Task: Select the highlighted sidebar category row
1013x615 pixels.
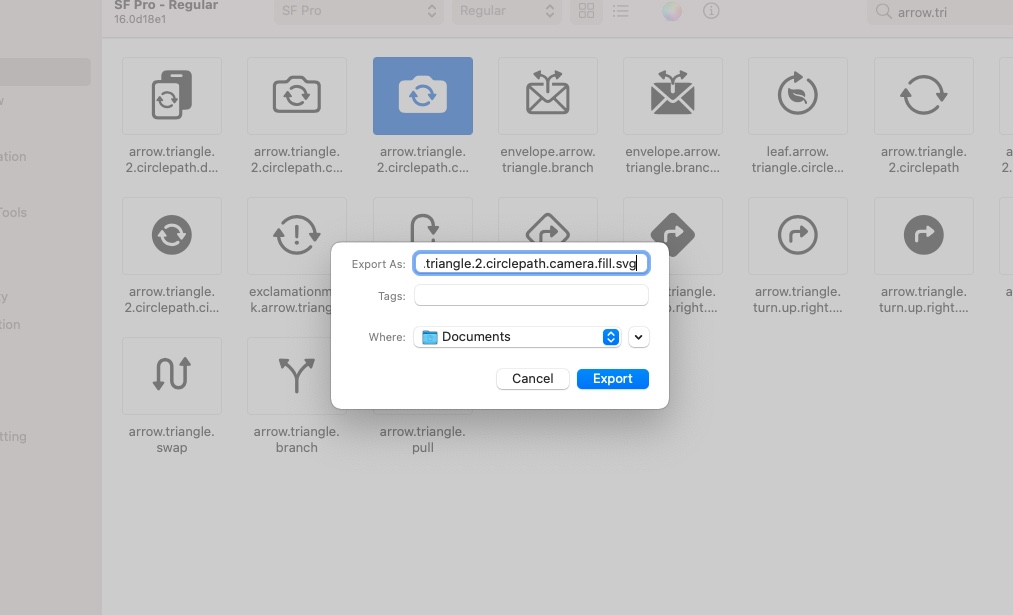Action: [x=45, y=72]
